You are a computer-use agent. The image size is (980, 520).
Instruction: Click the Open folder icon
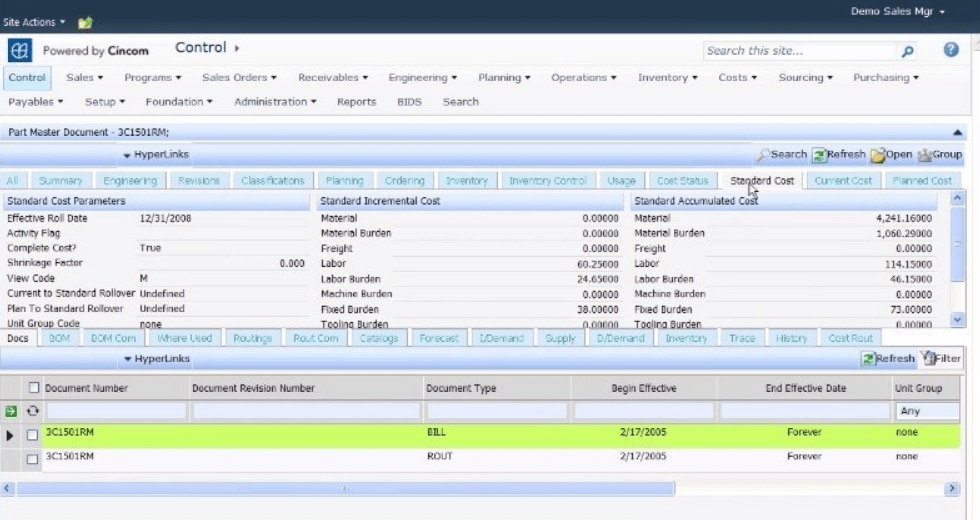(878, 154)
